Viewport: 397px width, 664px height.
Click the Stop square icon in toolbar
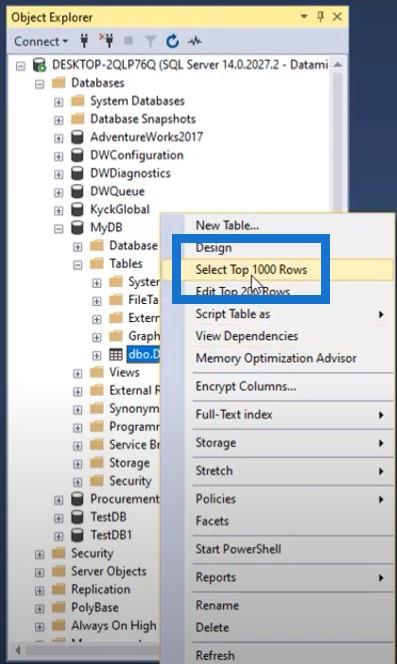[x=128, y=41]
